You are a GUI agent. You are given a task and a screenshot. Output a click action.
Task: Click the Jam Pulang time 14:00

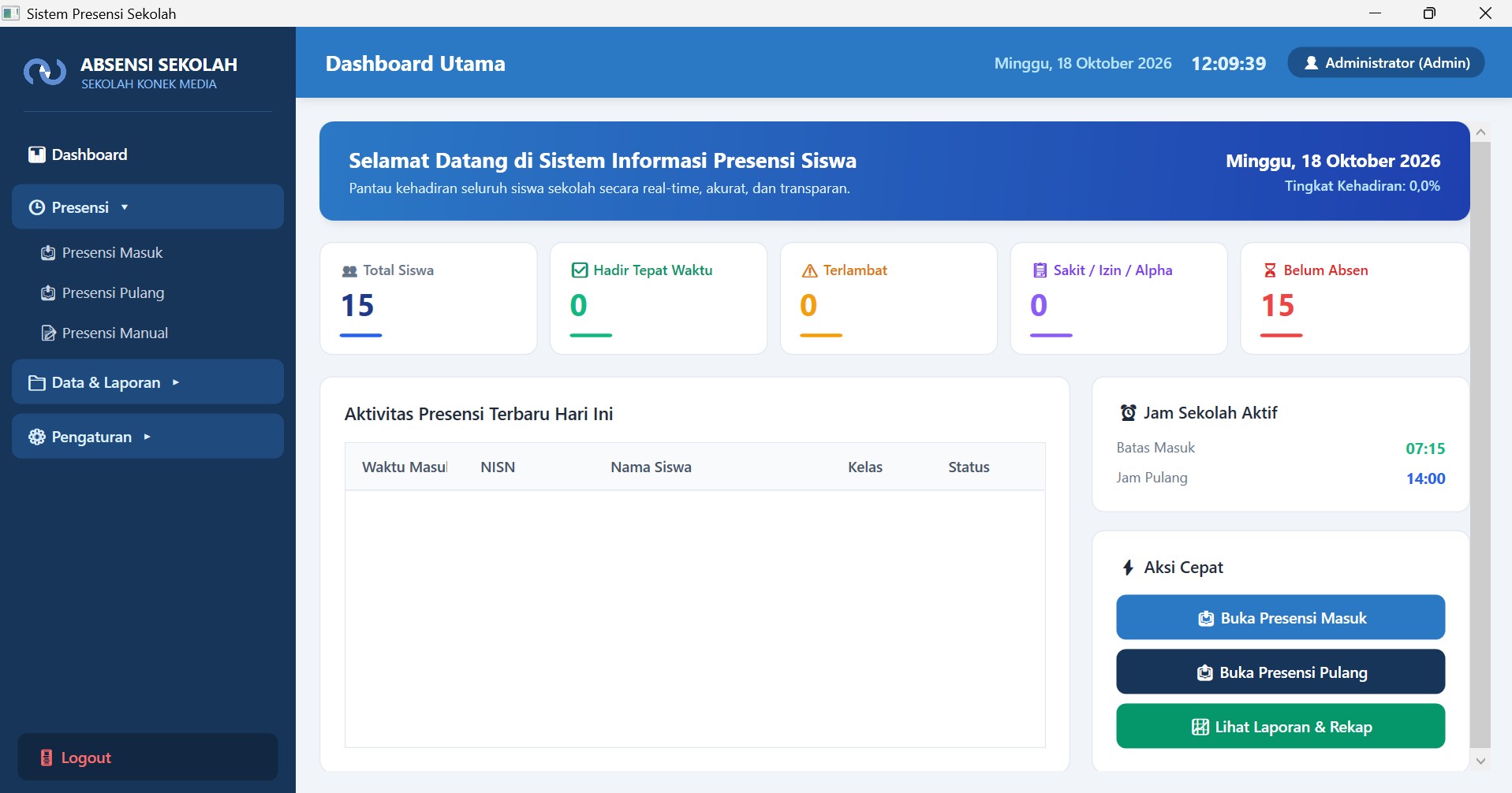tap(1426, 478)
